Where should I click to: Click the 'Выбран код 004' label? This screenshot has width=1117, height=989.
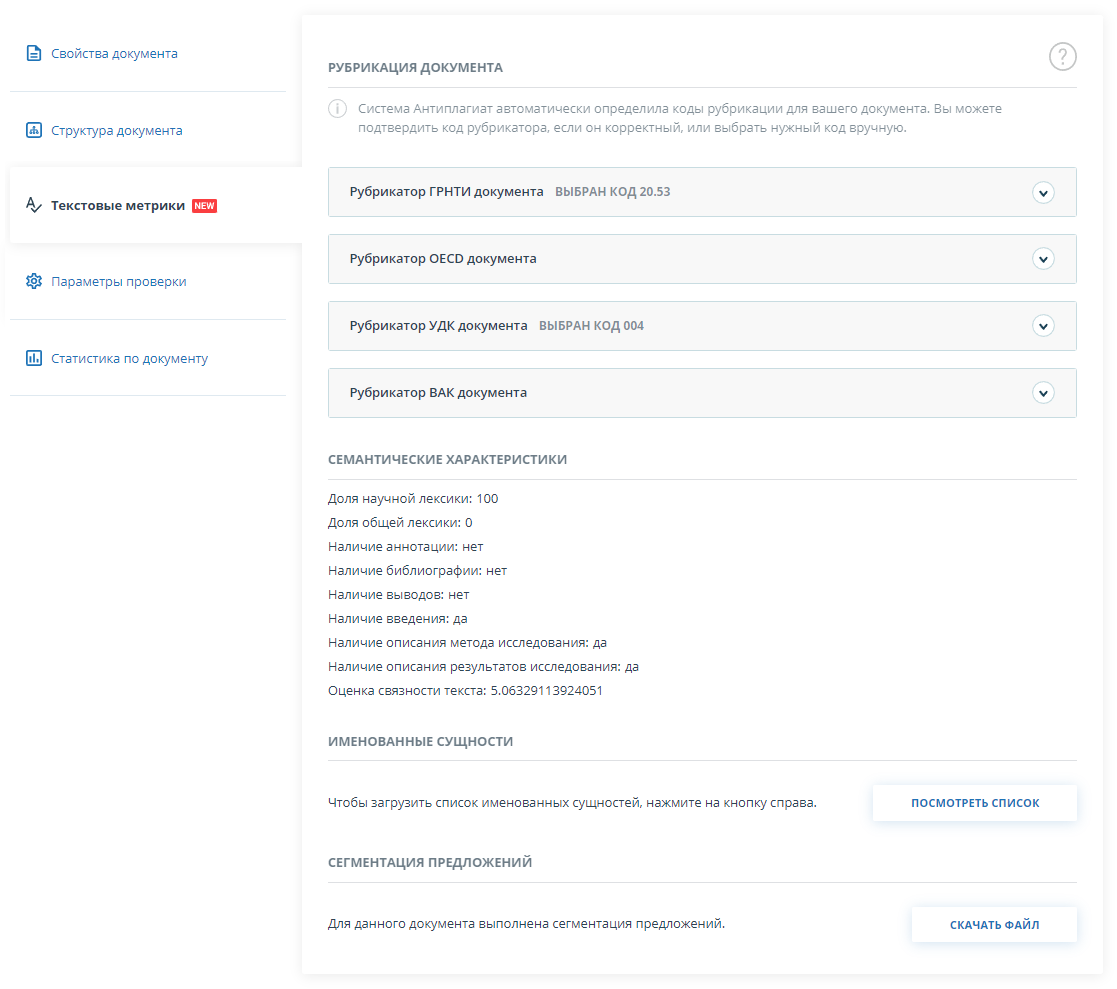(591, 326)
